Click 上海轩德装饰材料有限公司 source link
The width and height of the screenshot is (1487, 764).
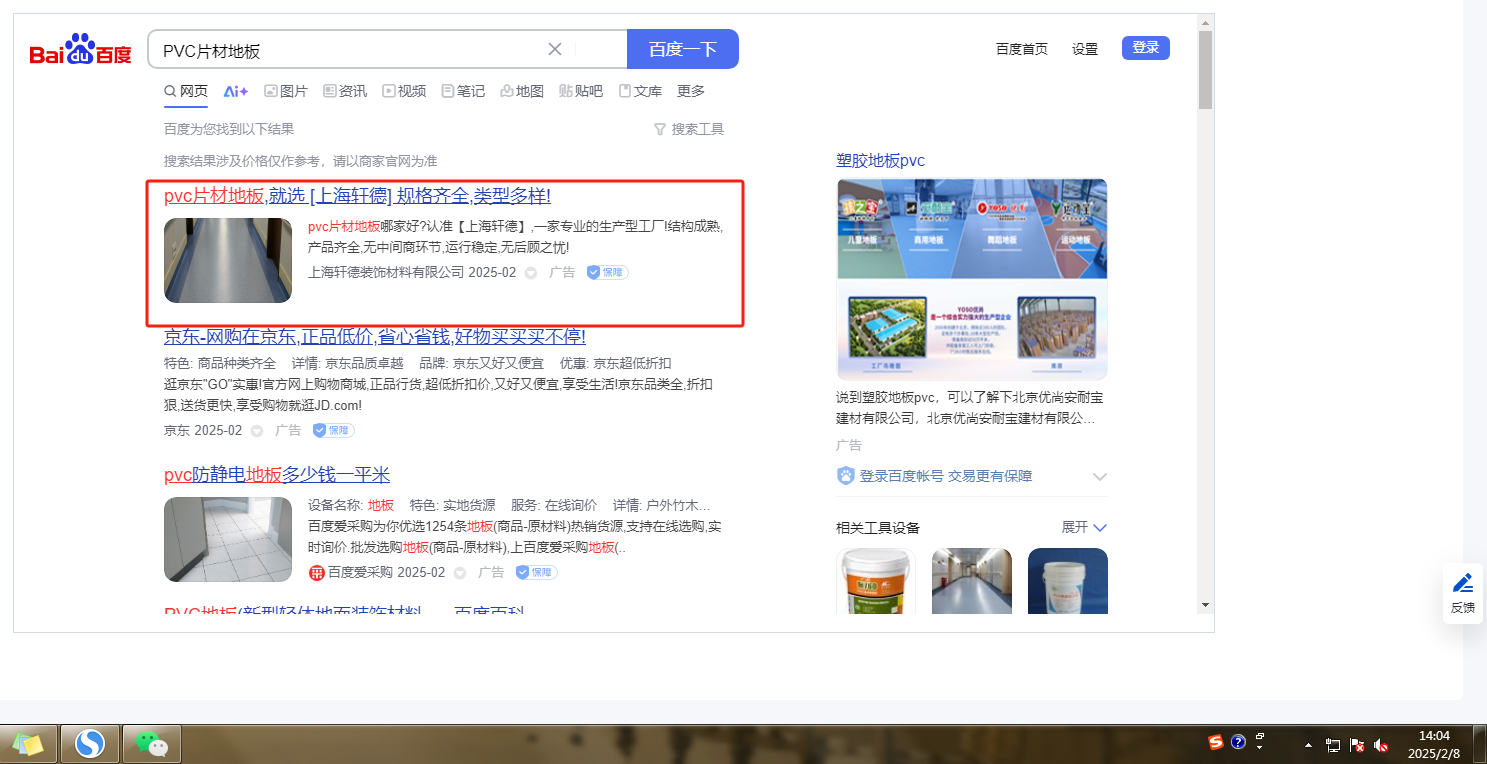386,272
